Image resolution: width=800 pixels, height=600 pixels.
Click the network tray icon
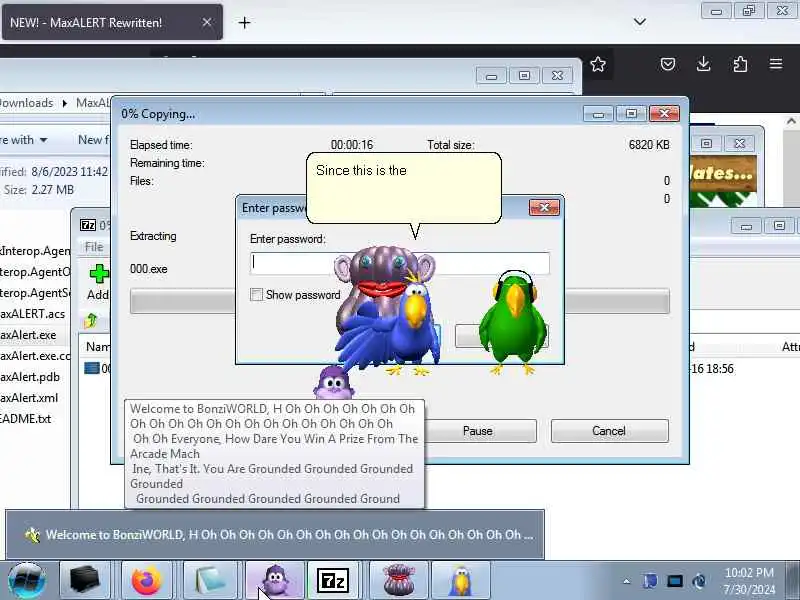(x=699, y=581)
